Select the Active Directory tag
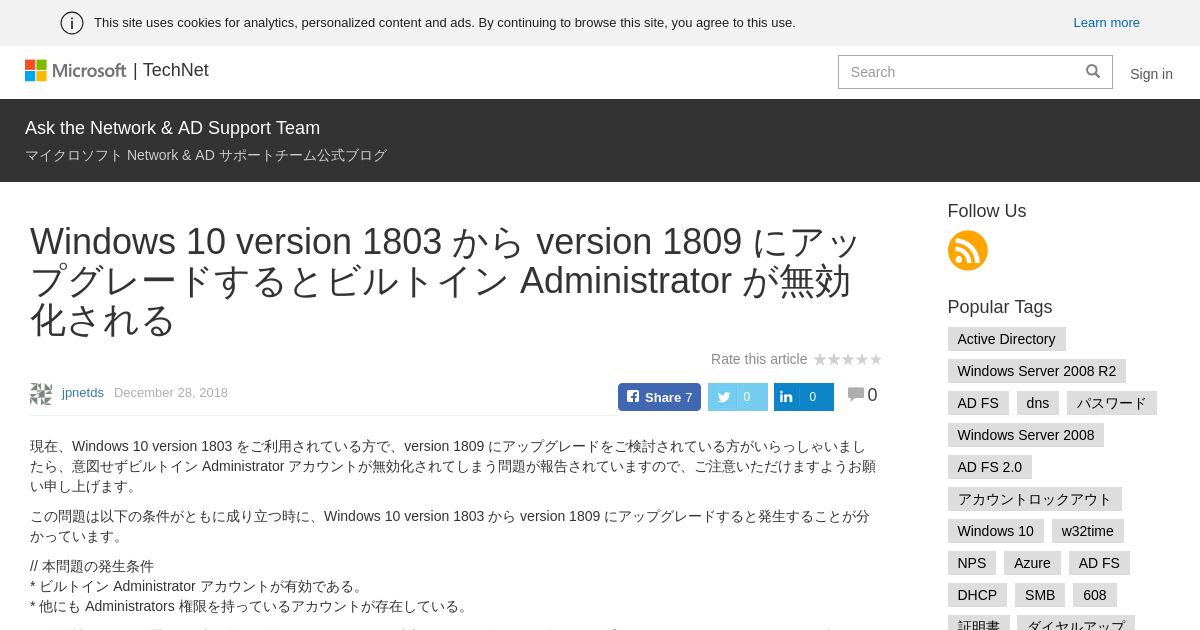 [x=1006, y=339]
